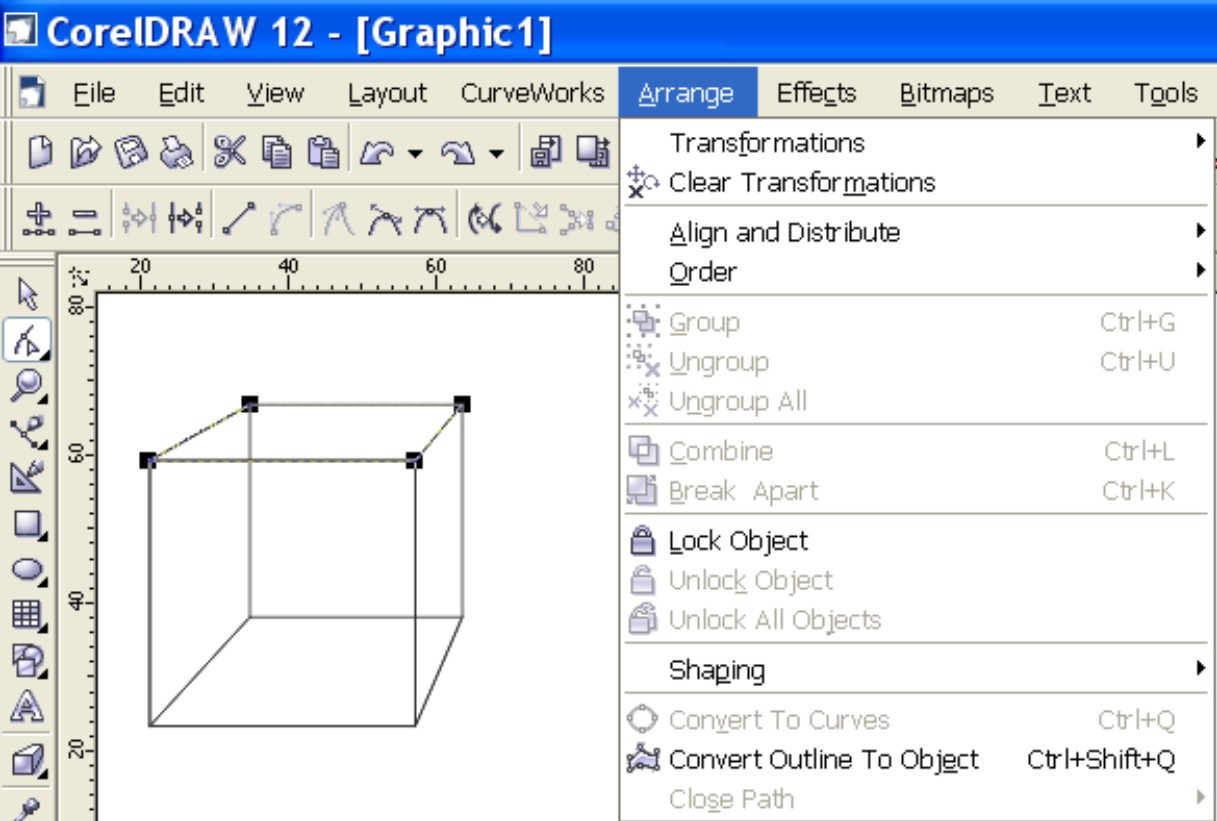
Task: Click the Break Apart menu entry
Action: pyautogui.click(x=916, y=491)
